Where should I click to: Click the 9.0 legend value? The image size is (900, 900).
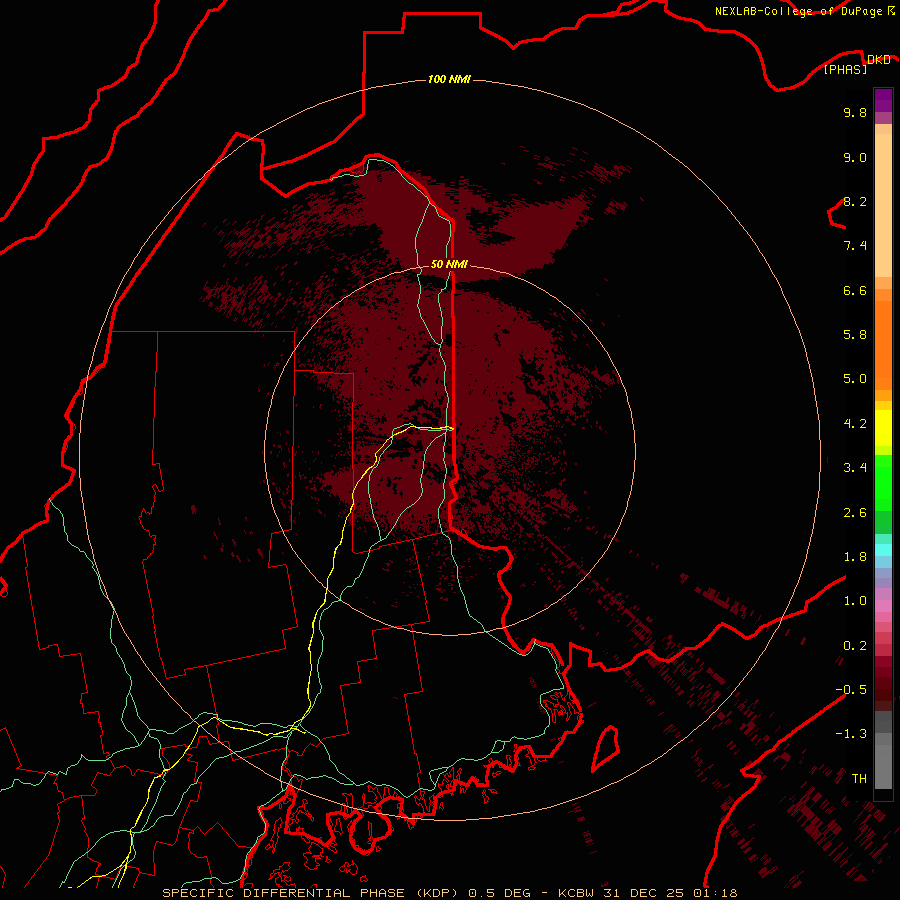coord(855,157)
